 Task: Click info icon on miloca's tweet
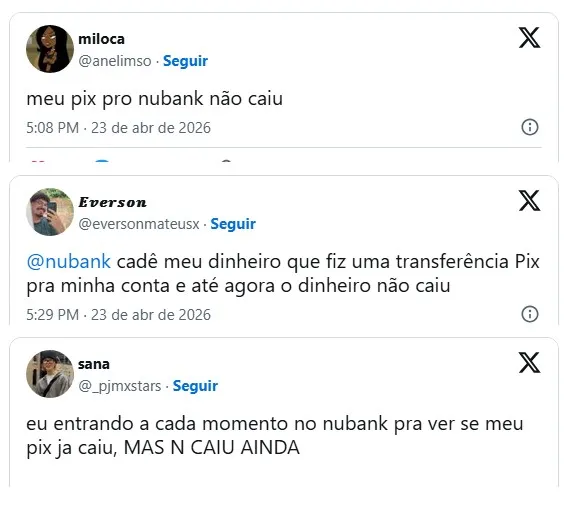coord(529,127)
